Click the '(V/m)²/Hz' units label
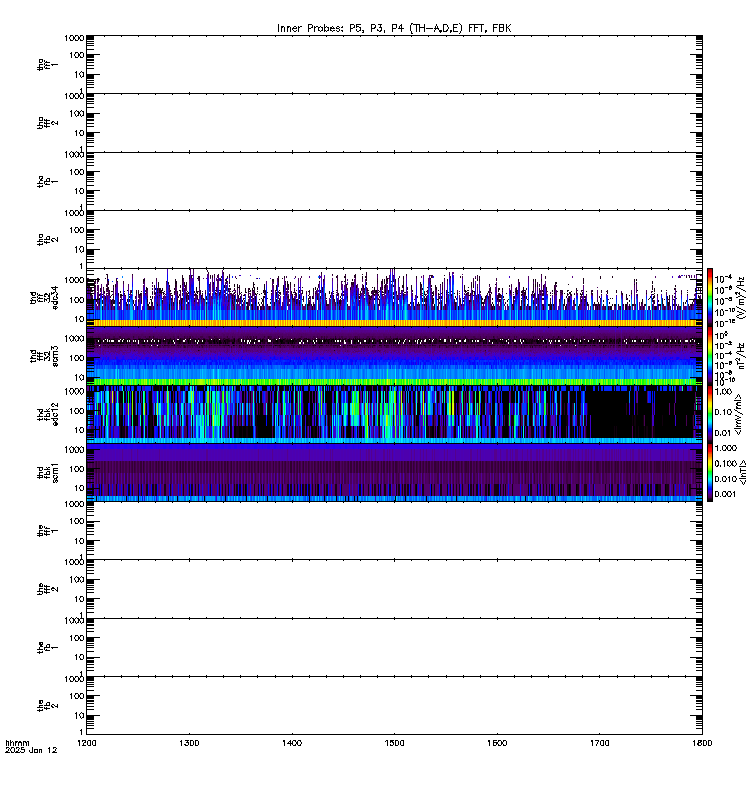 pyautogui.click(x=742, y=297)
